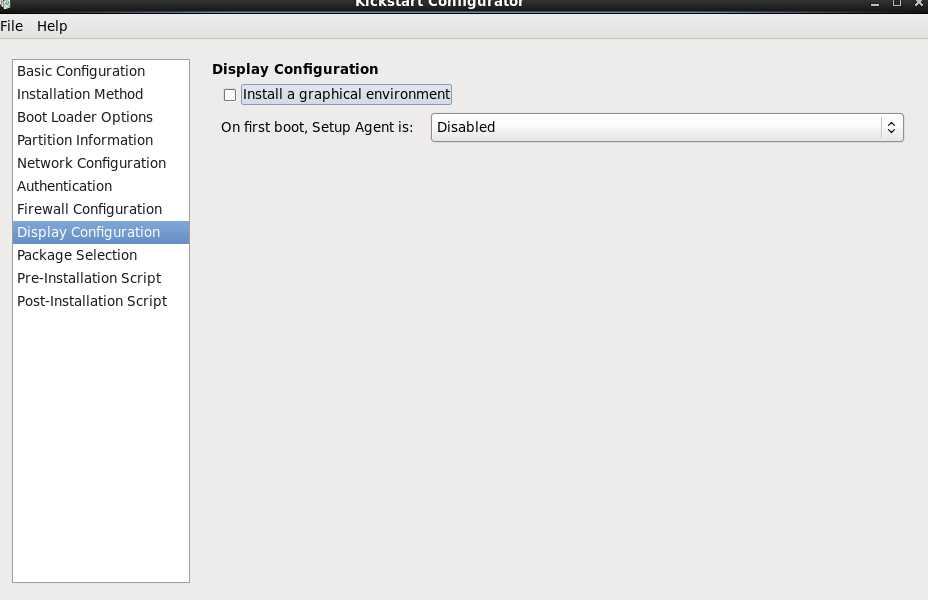Image resolution: width=928 pixels, height=600 pixels.
Task: Minimize the Kickstart Configurator window
Action: click(x=875, y=3)
